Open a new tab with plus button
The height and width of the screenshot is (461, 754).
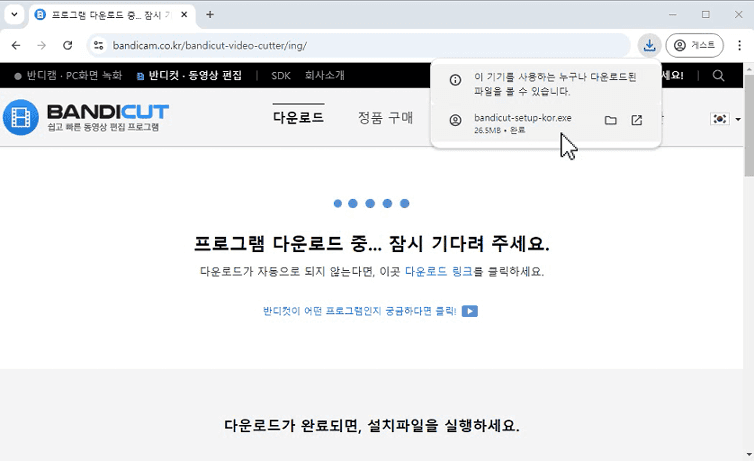210,14
